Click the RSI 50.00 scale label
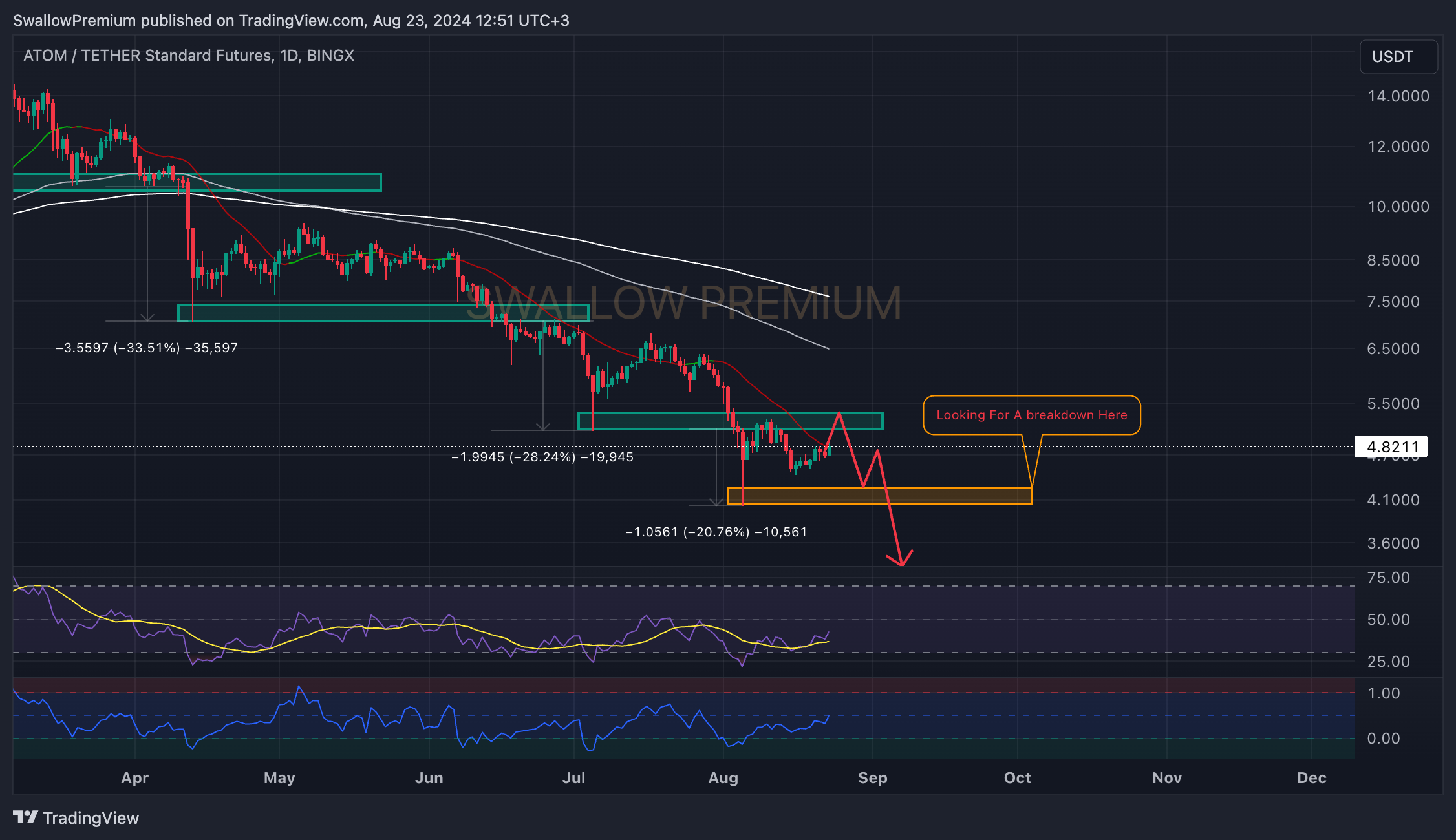The height and width of the screenshot is (840, 1456). pos(1388,620)
